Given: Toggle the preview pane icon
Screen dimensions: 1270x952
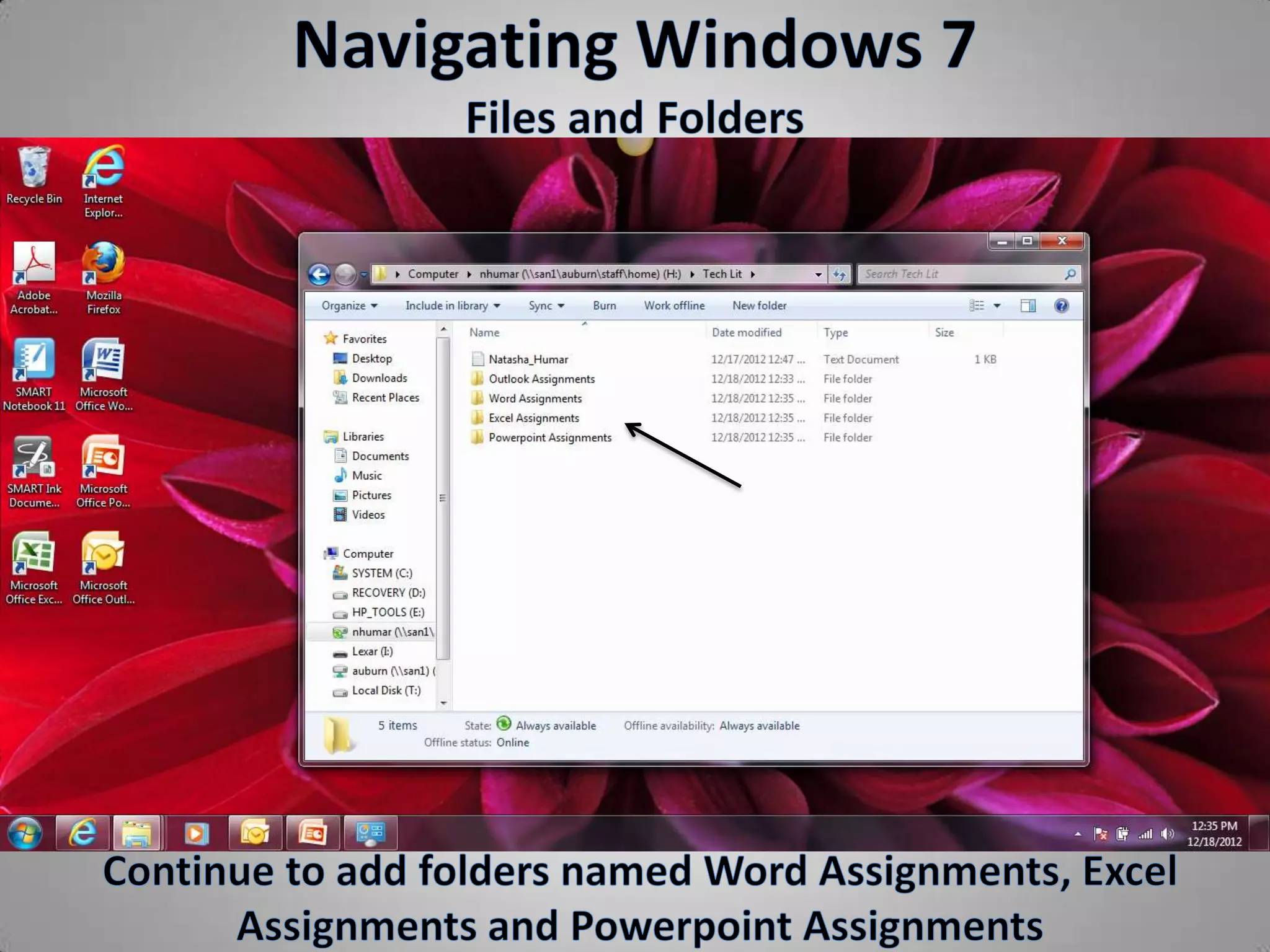Looking at the screenshot, I should point(1028,306).
